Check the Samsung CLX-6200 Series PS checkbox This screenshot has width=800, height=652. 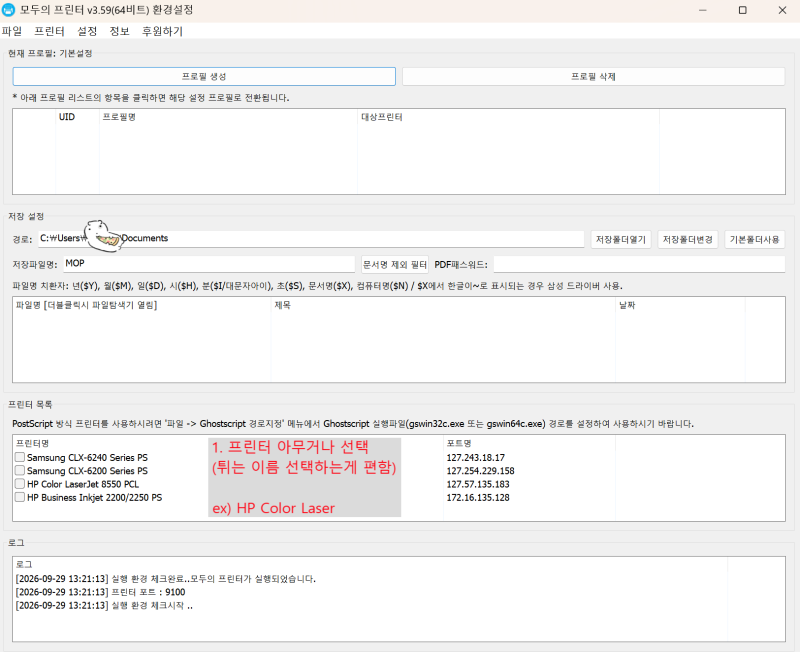click(x=20, y=470)
